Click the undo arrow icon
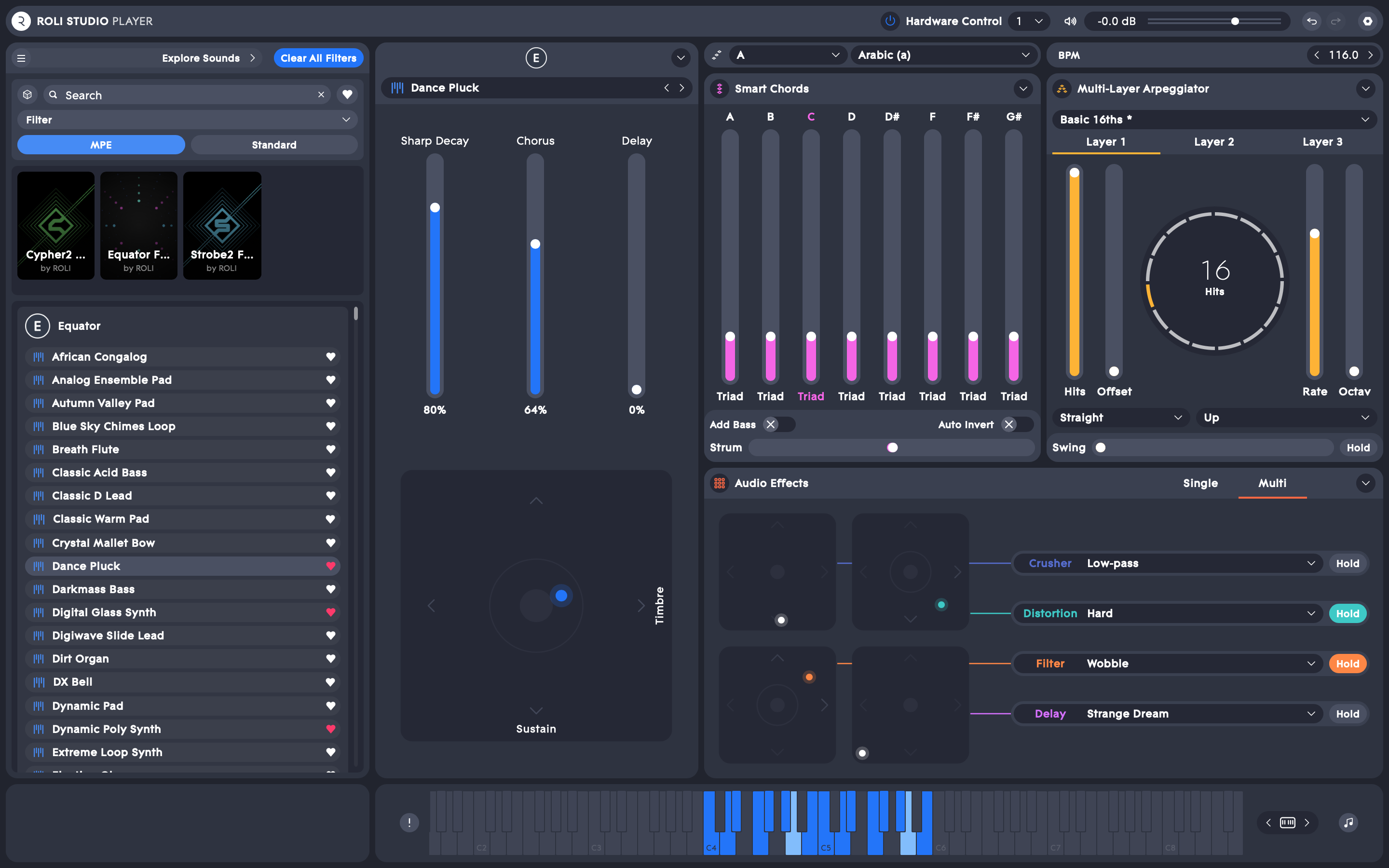 click(1311, 21)
